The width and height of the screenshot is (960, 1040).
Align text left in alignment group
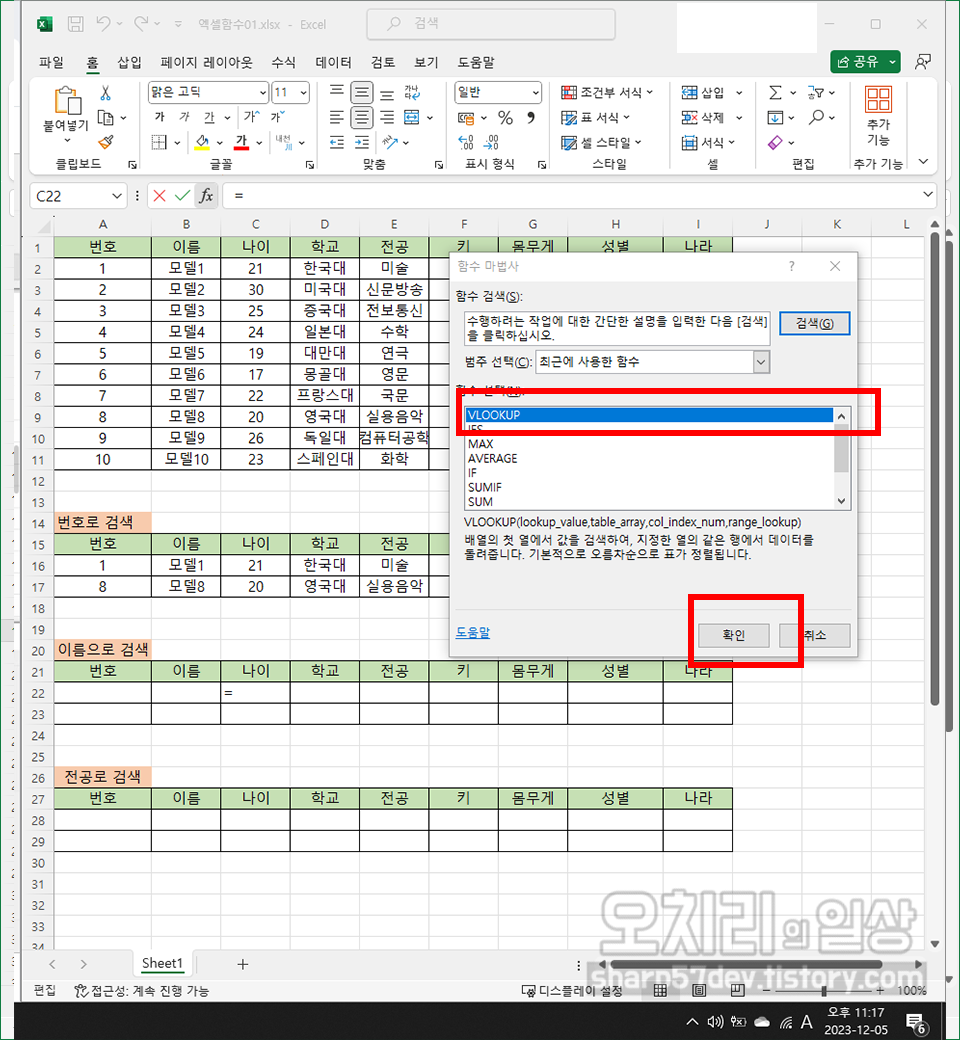(337, 118)
